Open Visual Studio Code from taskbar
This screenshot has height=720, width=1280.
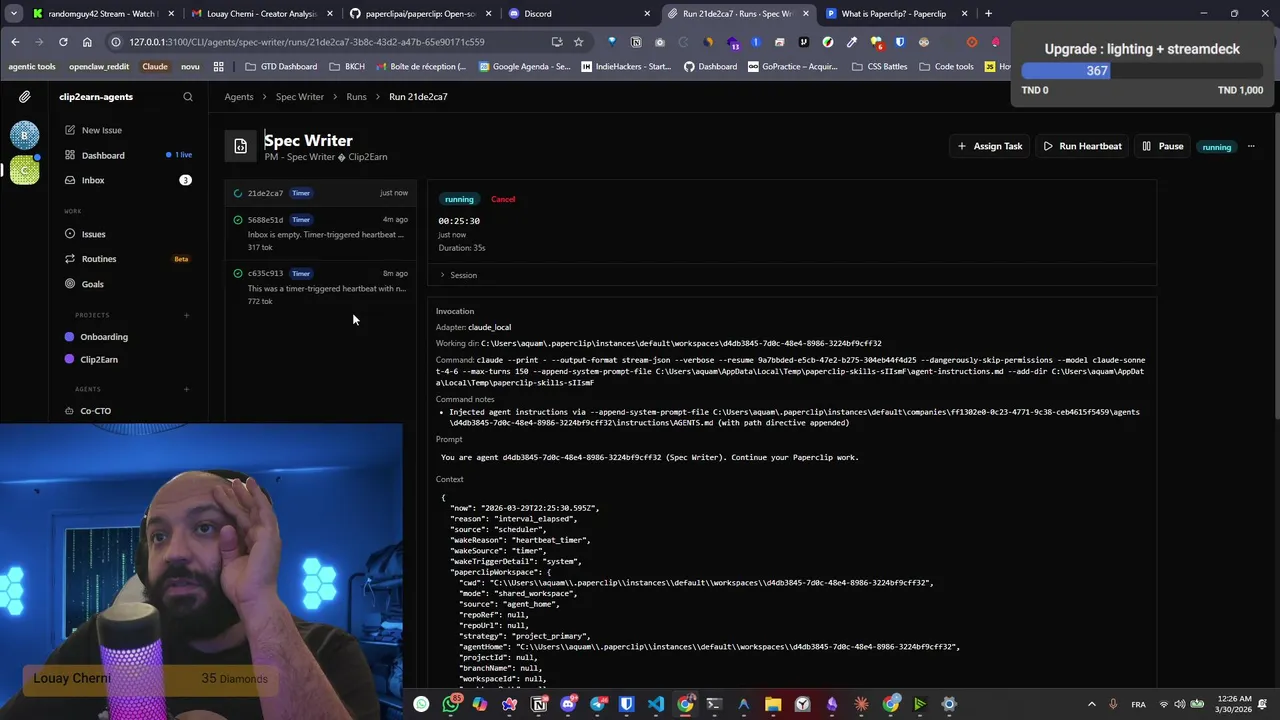[x=656, y=704]
